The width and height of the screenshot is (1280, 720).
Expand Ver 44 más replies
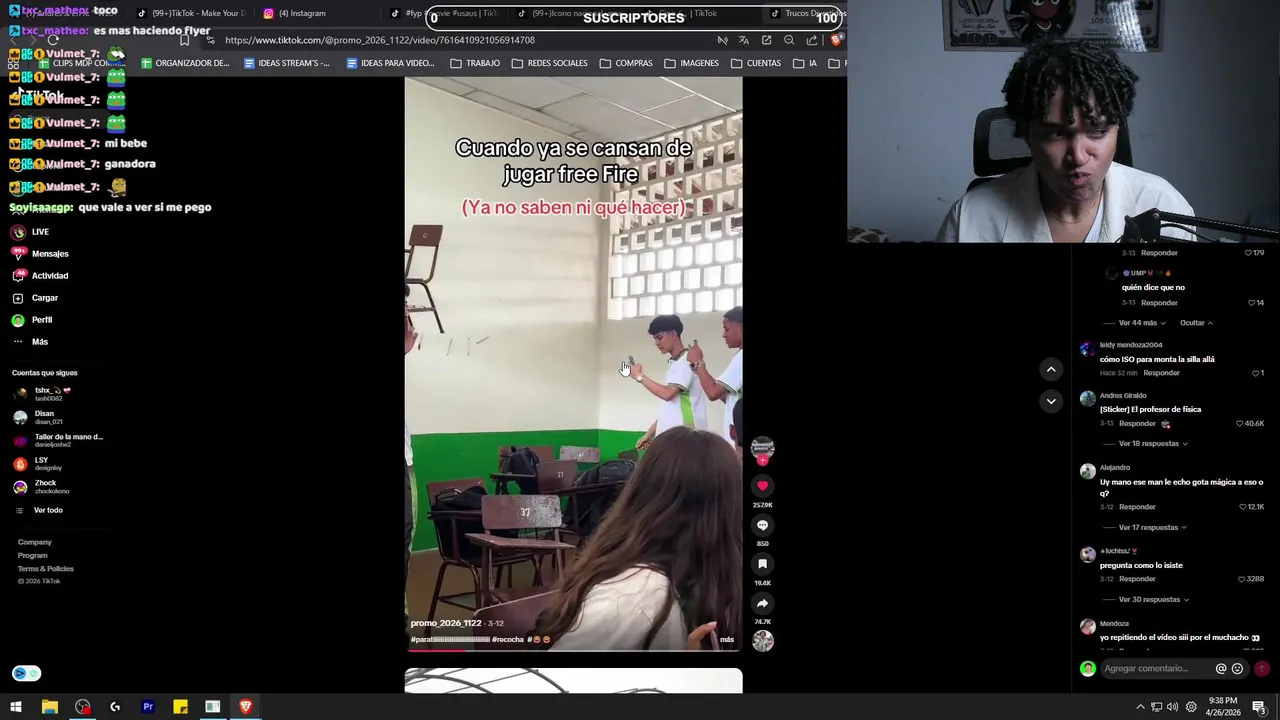click(x=1142, y=323)
